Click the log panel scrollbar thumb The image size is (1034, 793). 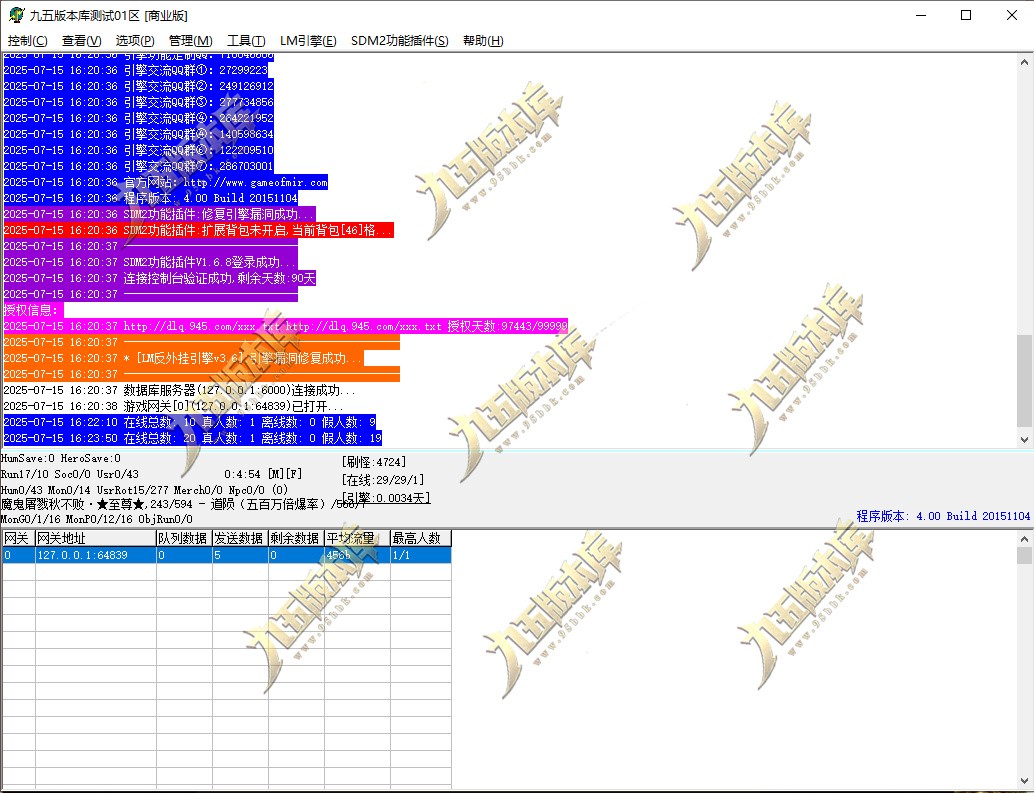(1024, 380)
